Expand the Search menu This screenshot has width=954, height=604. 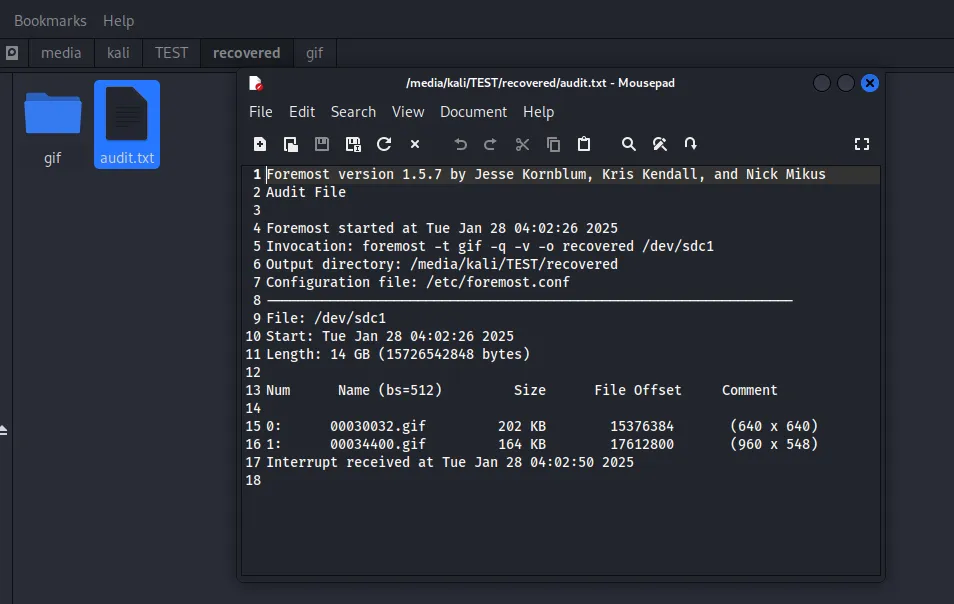pyautogui.click(x=353, y=112)
